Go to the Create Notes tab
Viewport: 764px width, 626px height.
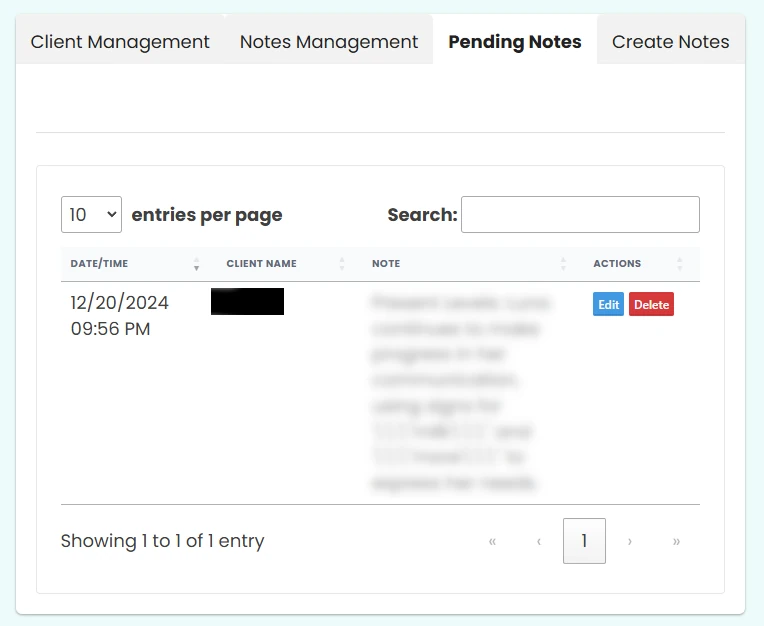coord(671,42)
